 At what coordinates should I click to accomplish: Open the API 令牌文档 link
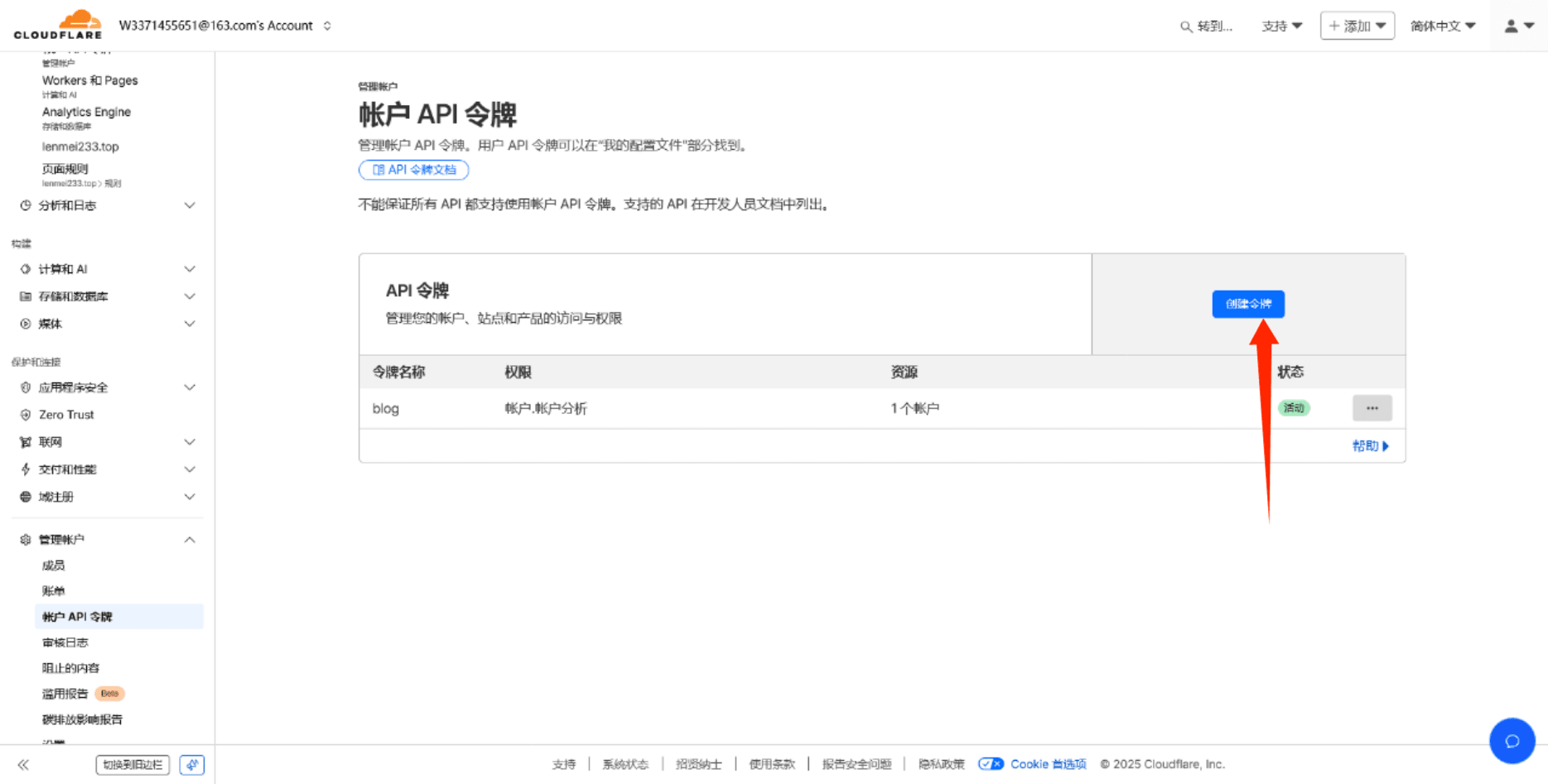click(x=413, y=169)
